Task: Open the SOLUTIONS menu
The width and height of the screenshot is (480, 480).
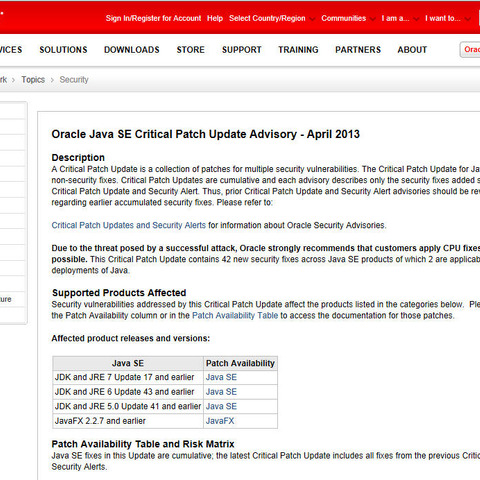Action: point(63,50)
